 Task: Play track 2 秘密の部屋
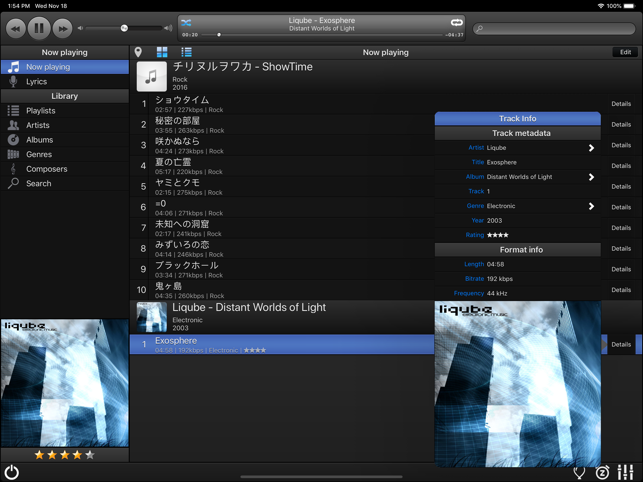(283, 124)
